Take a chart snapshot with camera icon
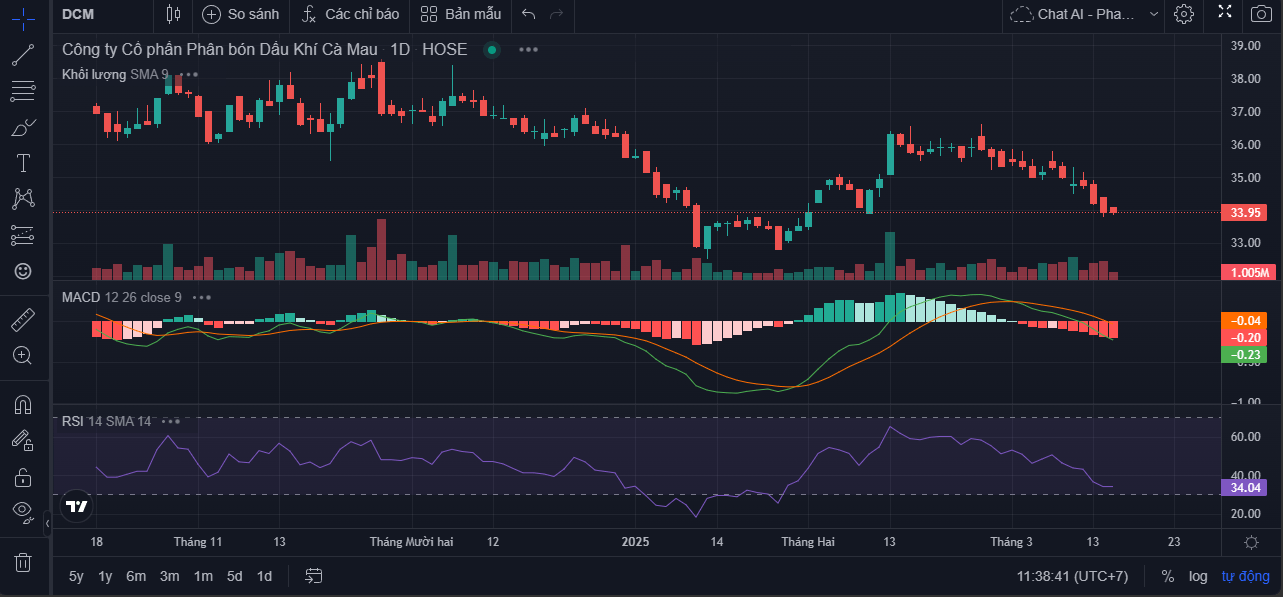This screenshot has height=597, width=1283. (x=1262, y=14)
